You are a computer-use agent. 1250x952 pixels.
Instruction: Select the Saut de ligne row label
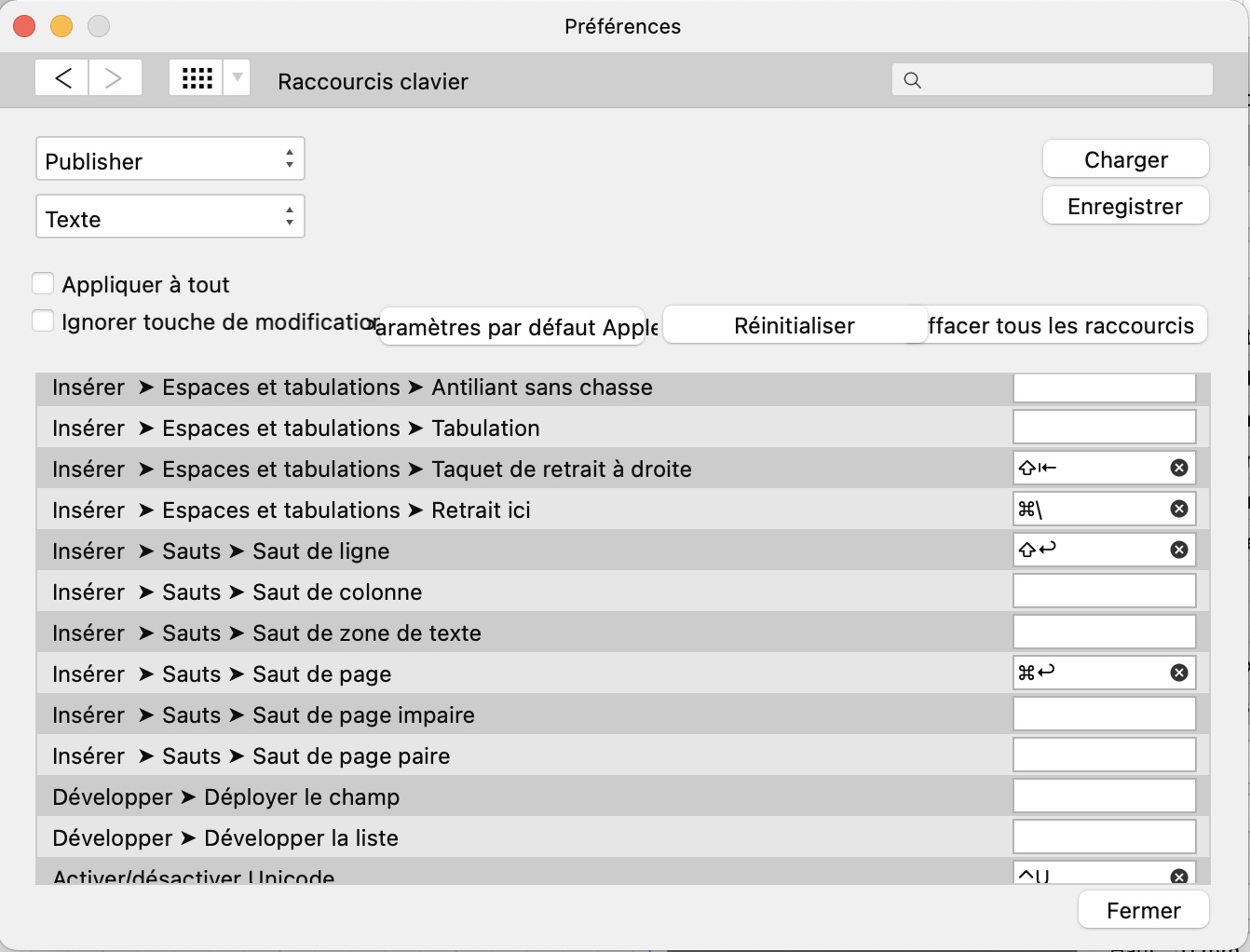221,551
